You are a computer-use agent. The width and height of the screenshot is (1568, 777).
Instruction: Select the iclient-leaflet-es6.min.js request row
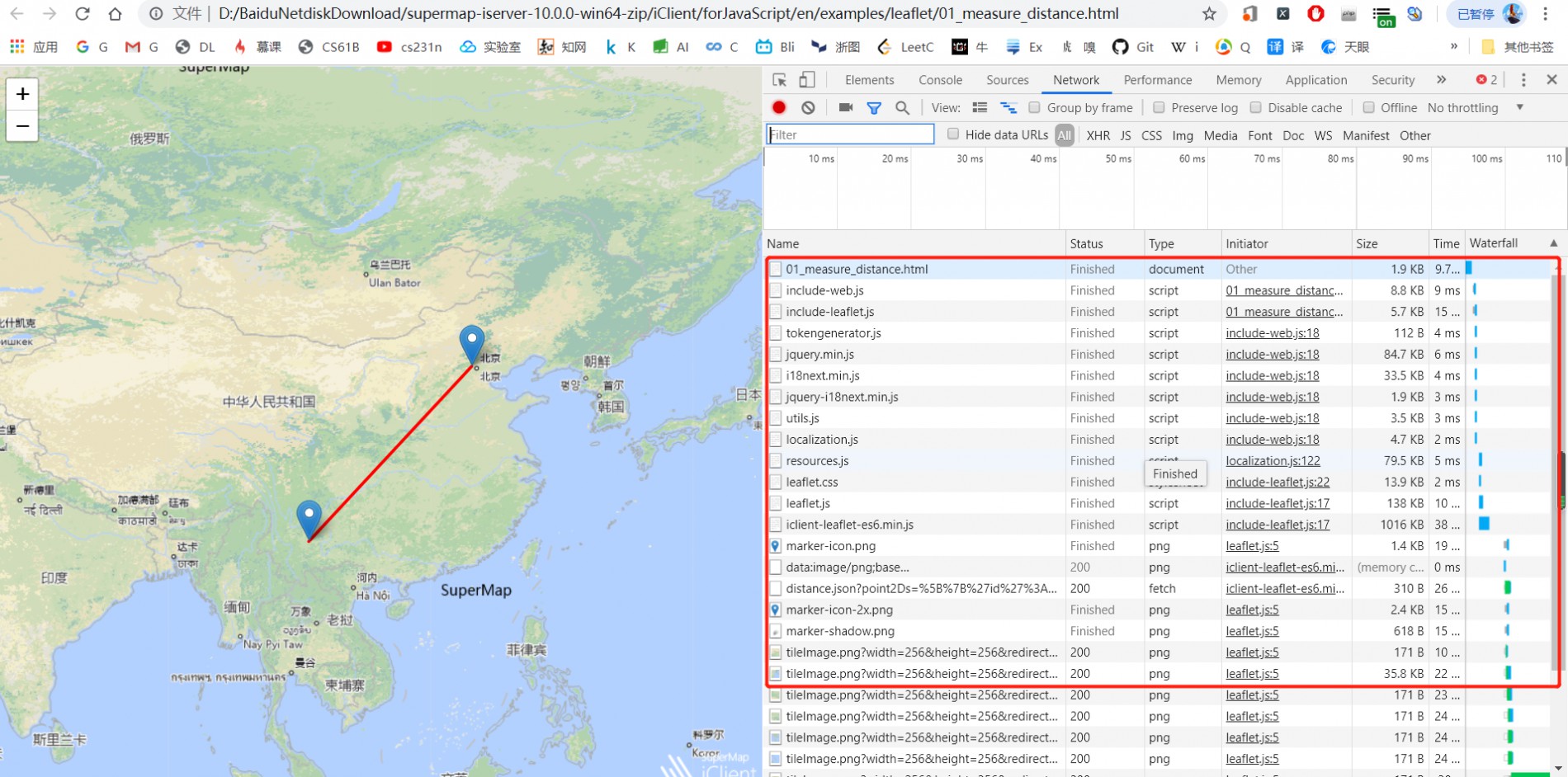[x=1157, y=525]
